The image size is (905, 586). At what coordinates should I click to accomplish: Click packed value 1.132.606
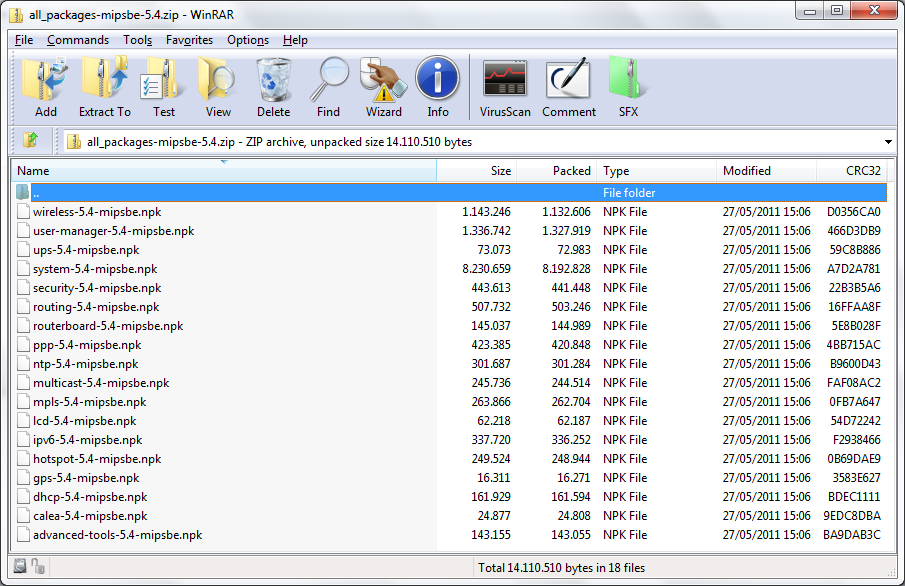point(566,212)
